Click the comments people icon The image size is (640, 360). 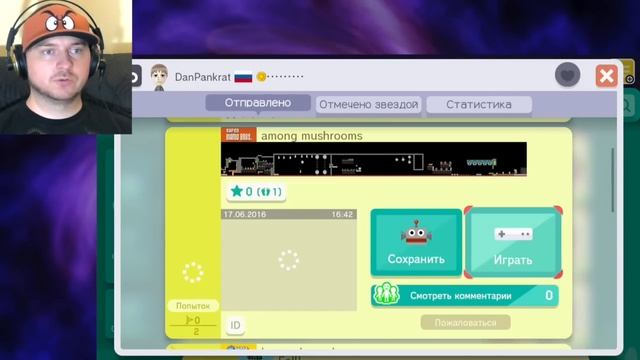point(386,293)
